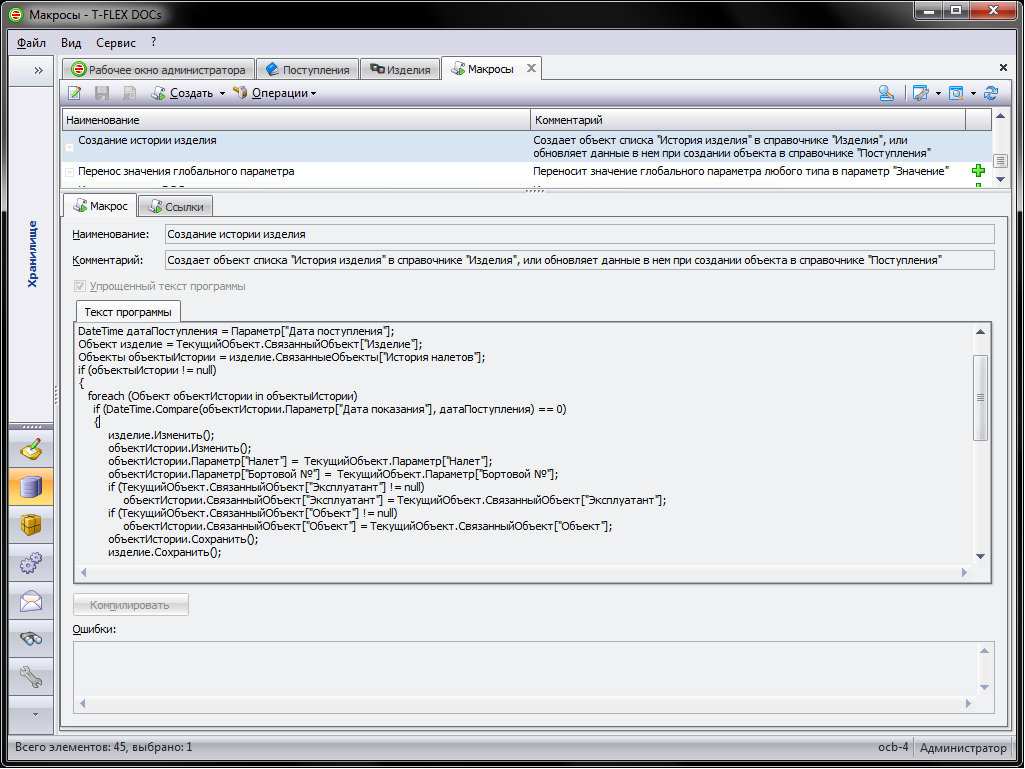This screenshot has width=1025, height=769.
Task: Open the database storage sidebar panel
Action: coord(31,488)
